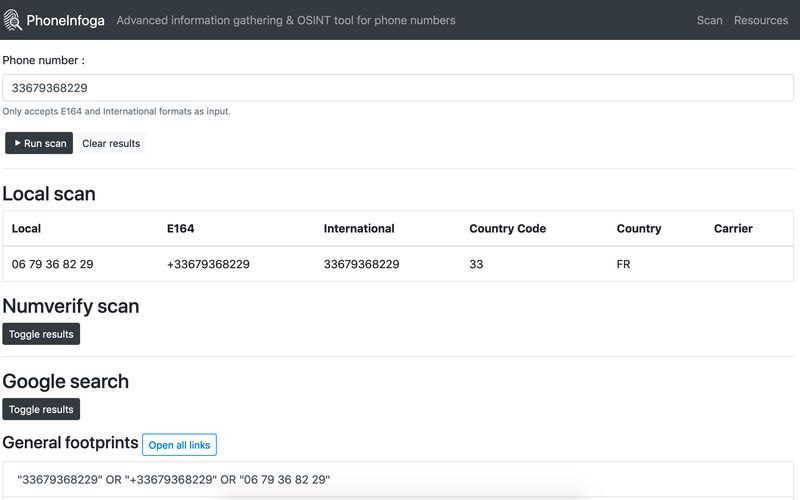Click the Clear results button
Image resolution: width=800 pixels, height=500 pixels.
pos(111,143)
